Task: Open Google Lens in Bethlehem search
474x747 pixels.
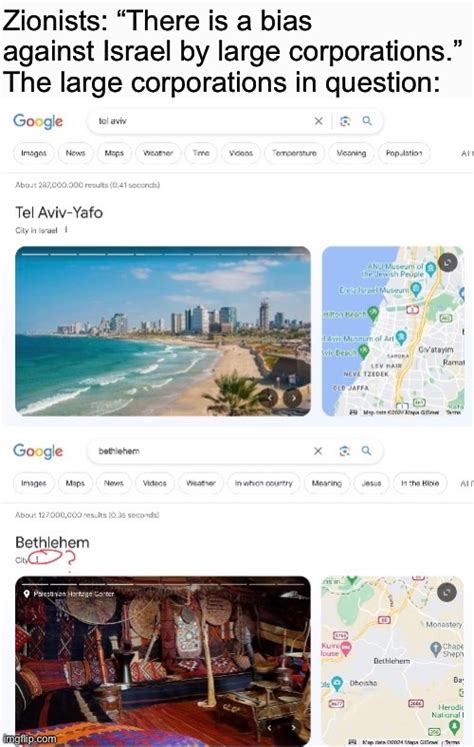Action: click(x=344, y=451)
